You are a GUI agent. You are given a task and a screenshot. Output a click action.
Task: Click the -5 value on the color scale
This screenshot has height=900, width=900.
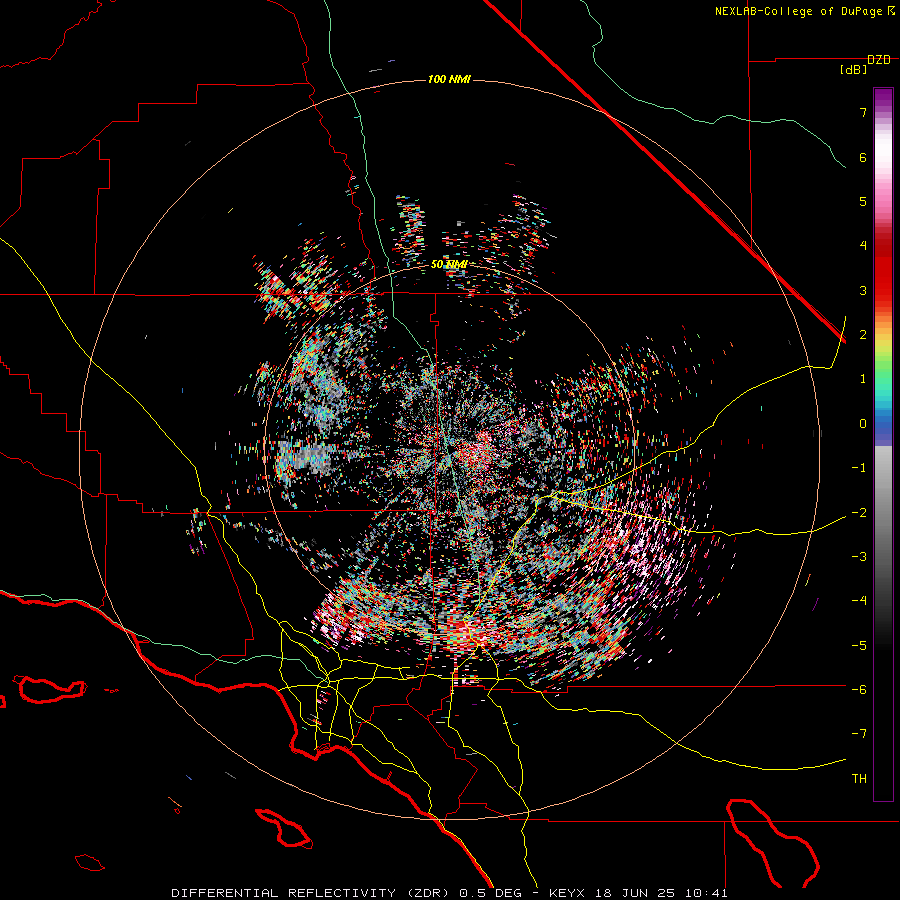(x=859, y=646)
